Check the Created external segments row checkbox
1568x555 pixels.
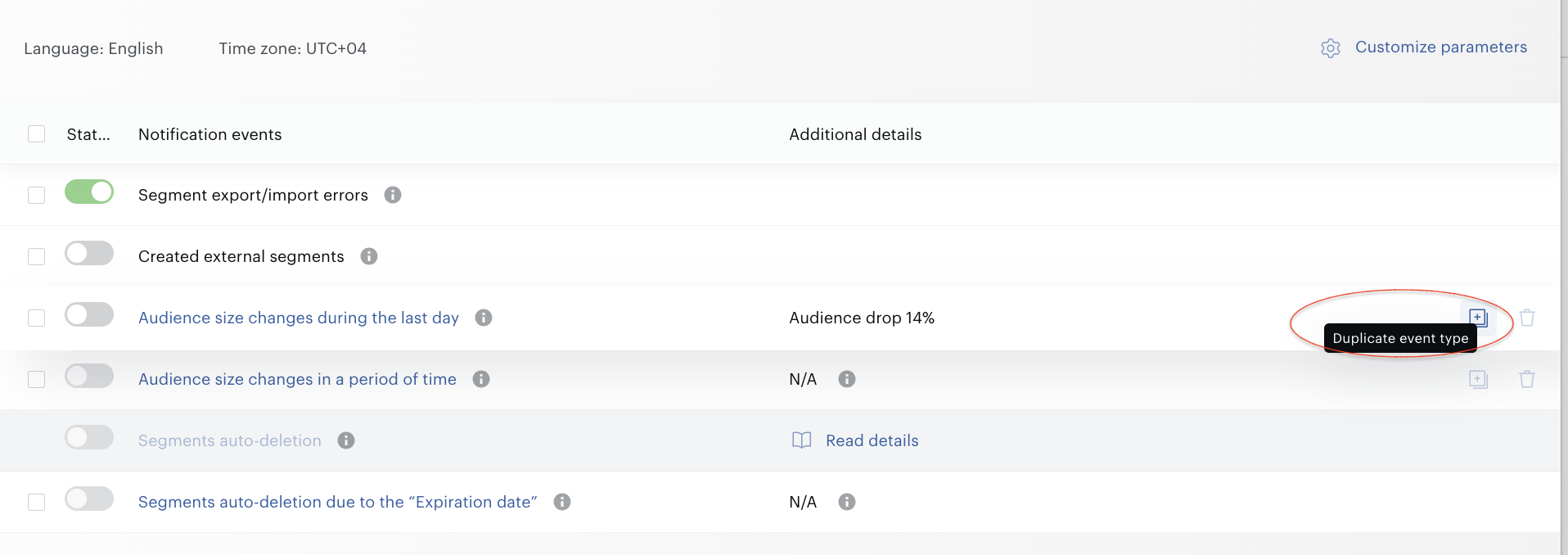(36, 256)
